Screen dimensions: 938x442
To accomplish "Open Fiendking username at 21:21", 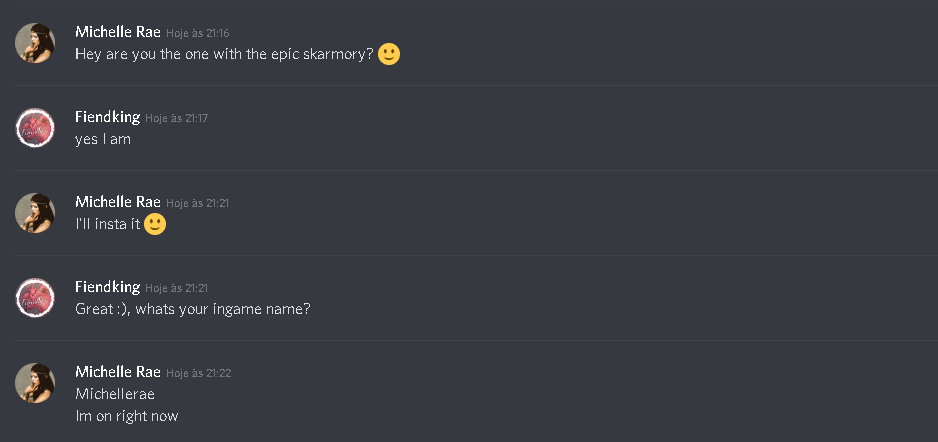I will 108,286.
